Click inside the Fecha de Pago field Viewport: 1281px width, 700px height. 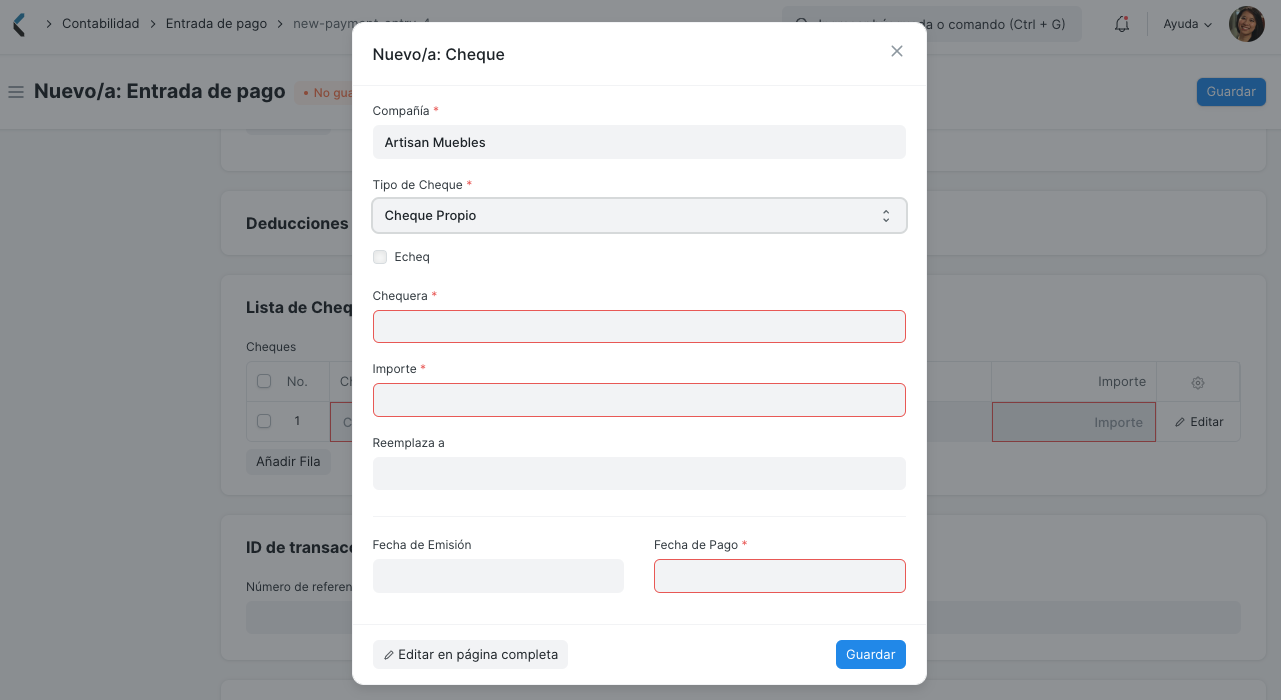coord(779,576)
